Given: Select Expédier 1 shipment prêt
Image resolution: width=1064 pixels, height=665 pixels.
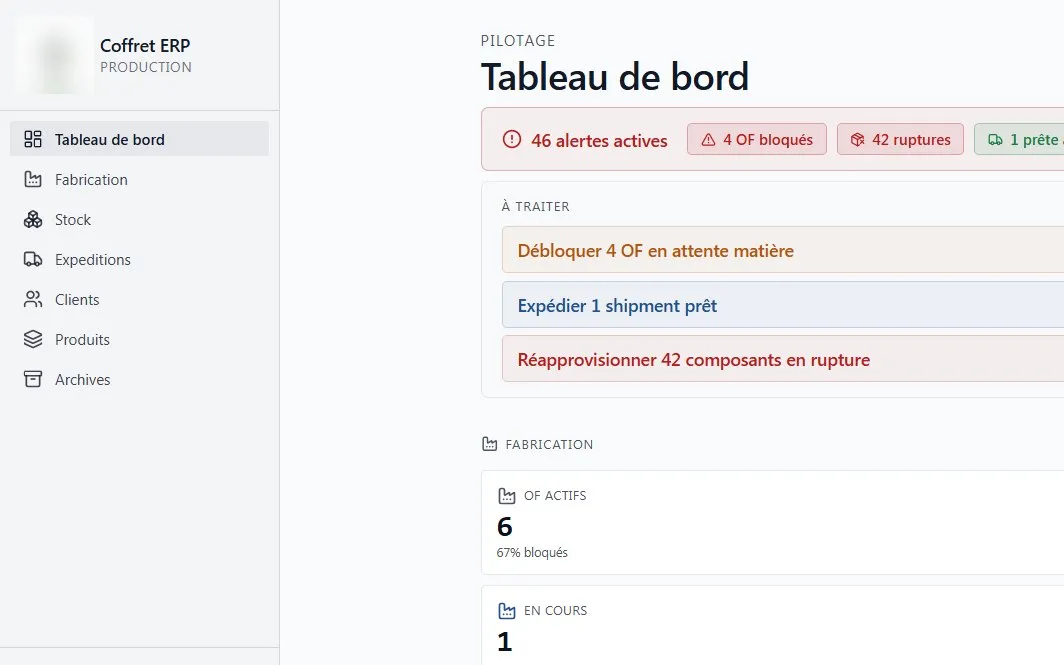Looking at the screenshot, I should tap(783, 305).
